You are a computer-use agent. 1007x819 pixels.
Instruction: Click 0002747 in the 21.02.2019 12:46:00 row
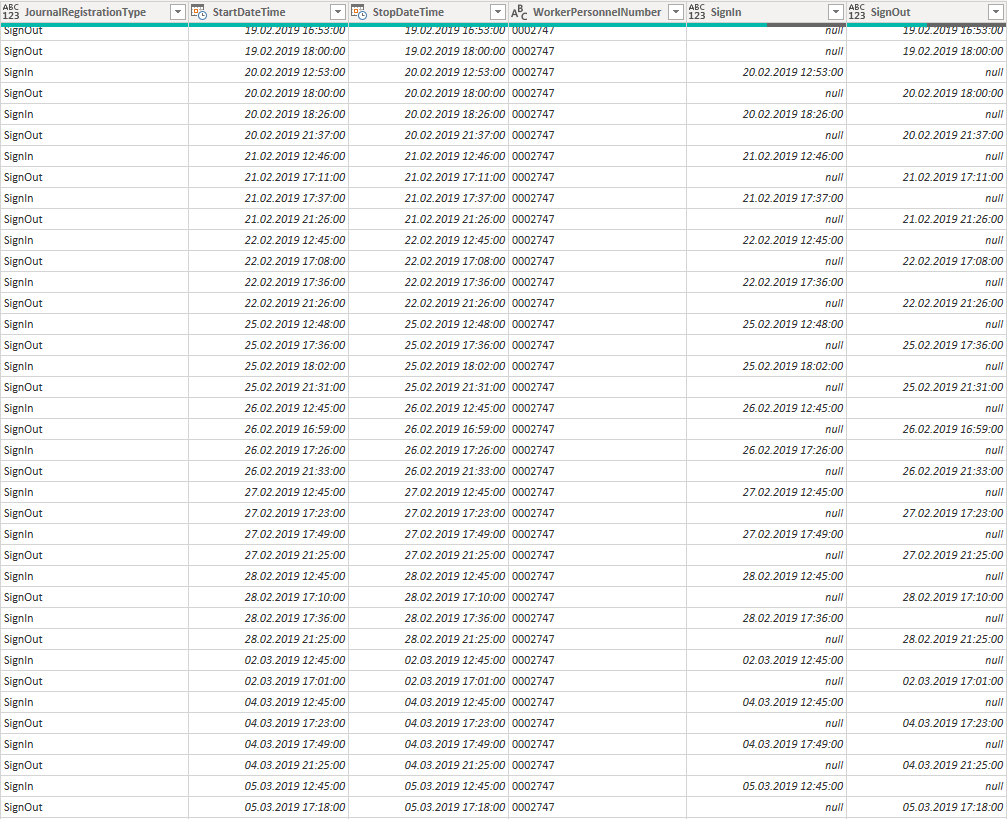(533, 156)
